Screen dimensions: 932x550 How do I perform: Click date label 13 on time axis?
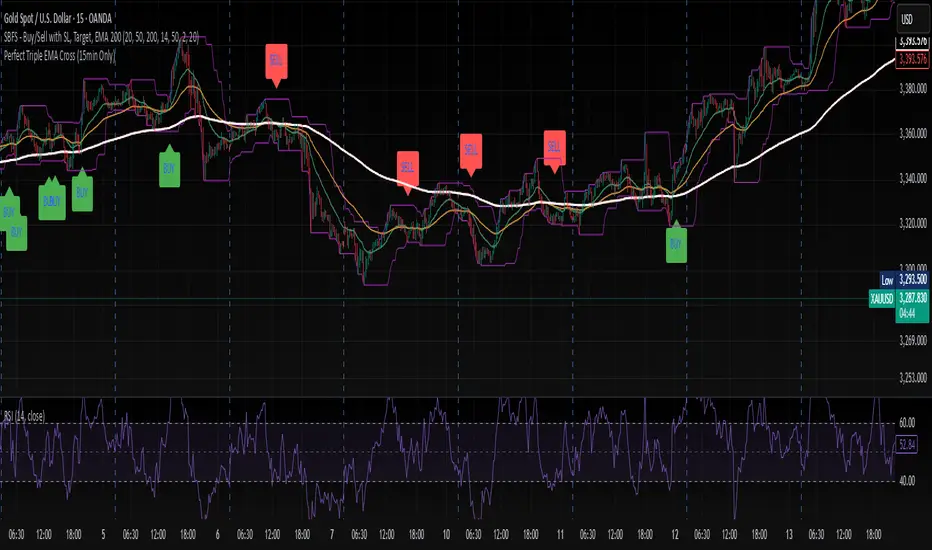point(789,535)
